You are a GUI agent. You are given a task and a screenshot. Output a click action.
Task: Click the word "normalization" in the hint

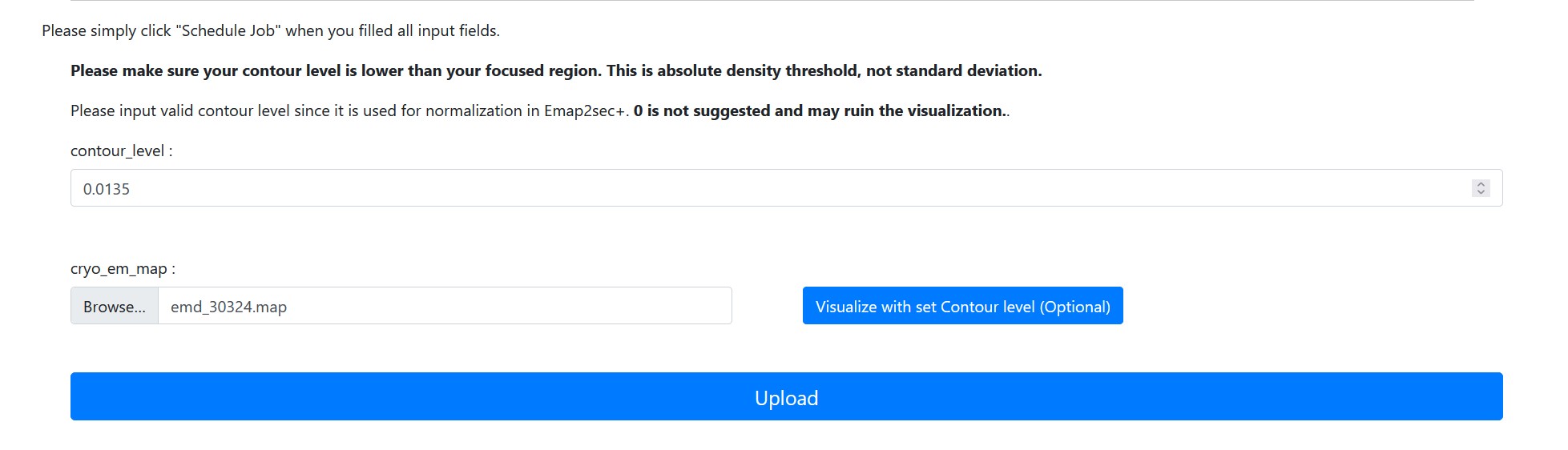tap(474, 110)
